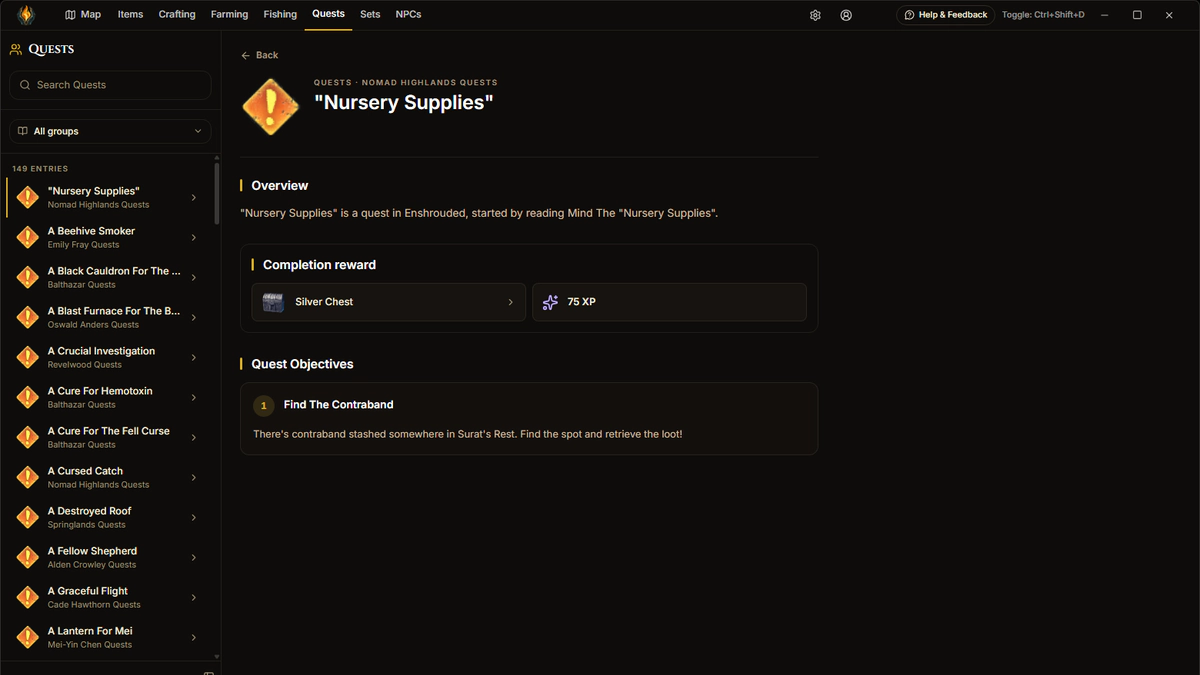Expand the "Nursery Supplies" row chevron

pyautogui.click(x=194, y=197)
